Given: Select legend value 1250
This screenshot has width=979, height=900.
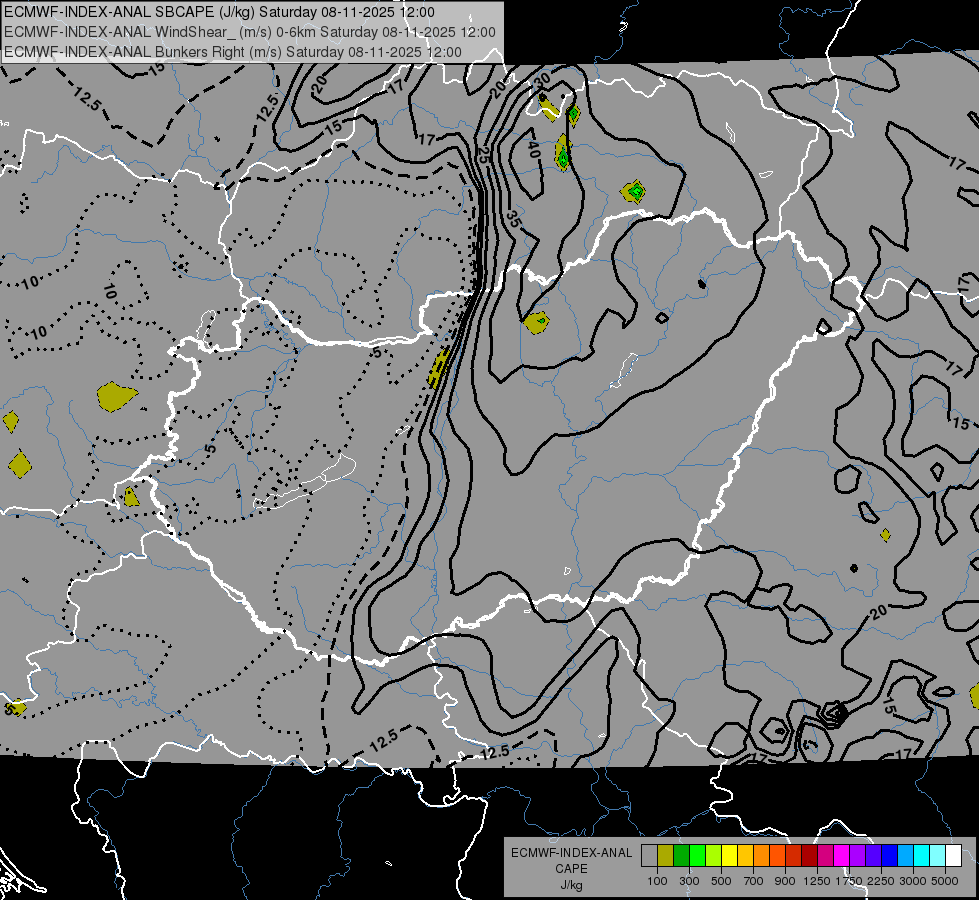Looking at the screenshot, I should (817, 881).
